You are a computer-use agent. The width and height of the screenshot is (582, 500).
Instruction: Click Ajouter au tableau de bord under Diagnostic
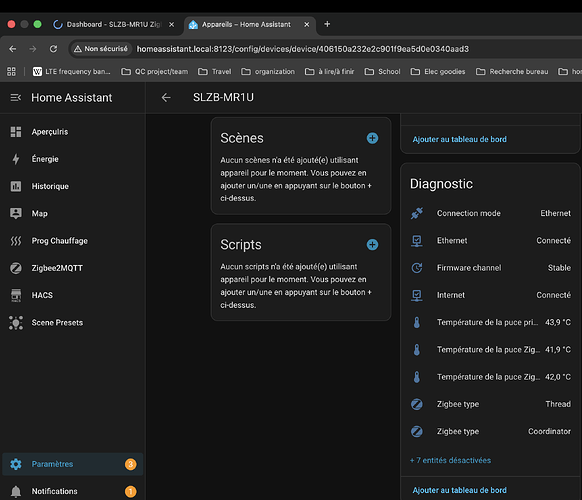tap(460, 490)
